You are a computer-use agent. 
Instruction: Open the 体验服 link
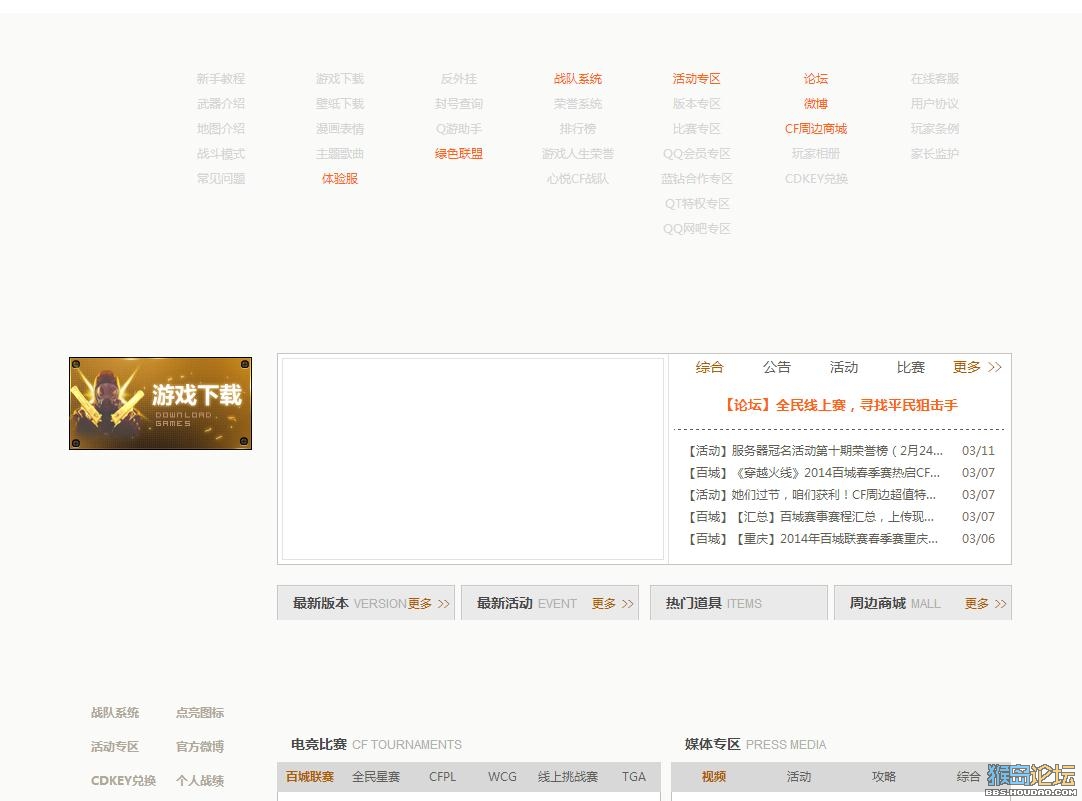340,179
